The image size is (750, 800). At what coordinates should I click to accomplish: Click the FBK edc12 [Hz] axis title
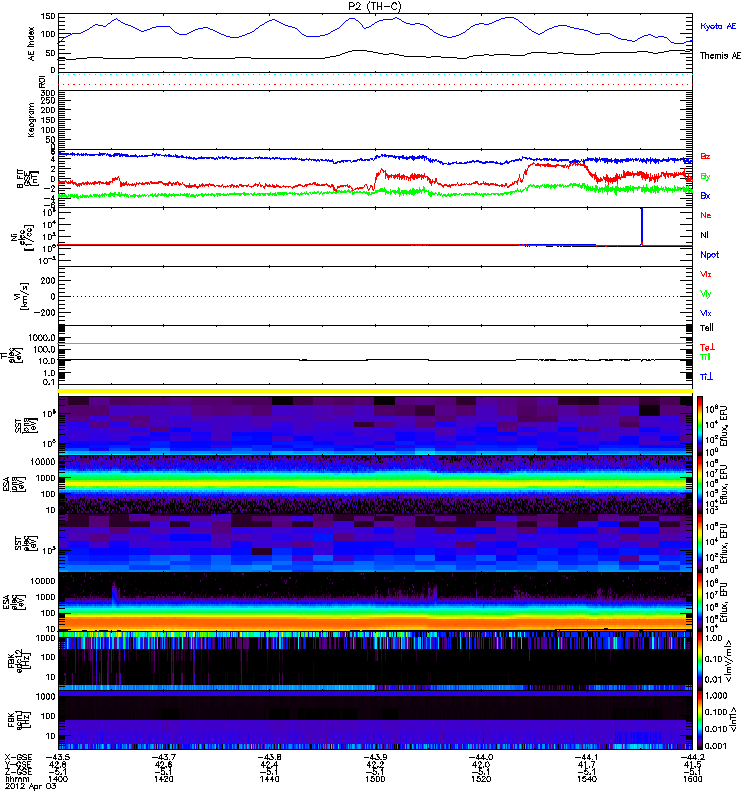point(19,659)
